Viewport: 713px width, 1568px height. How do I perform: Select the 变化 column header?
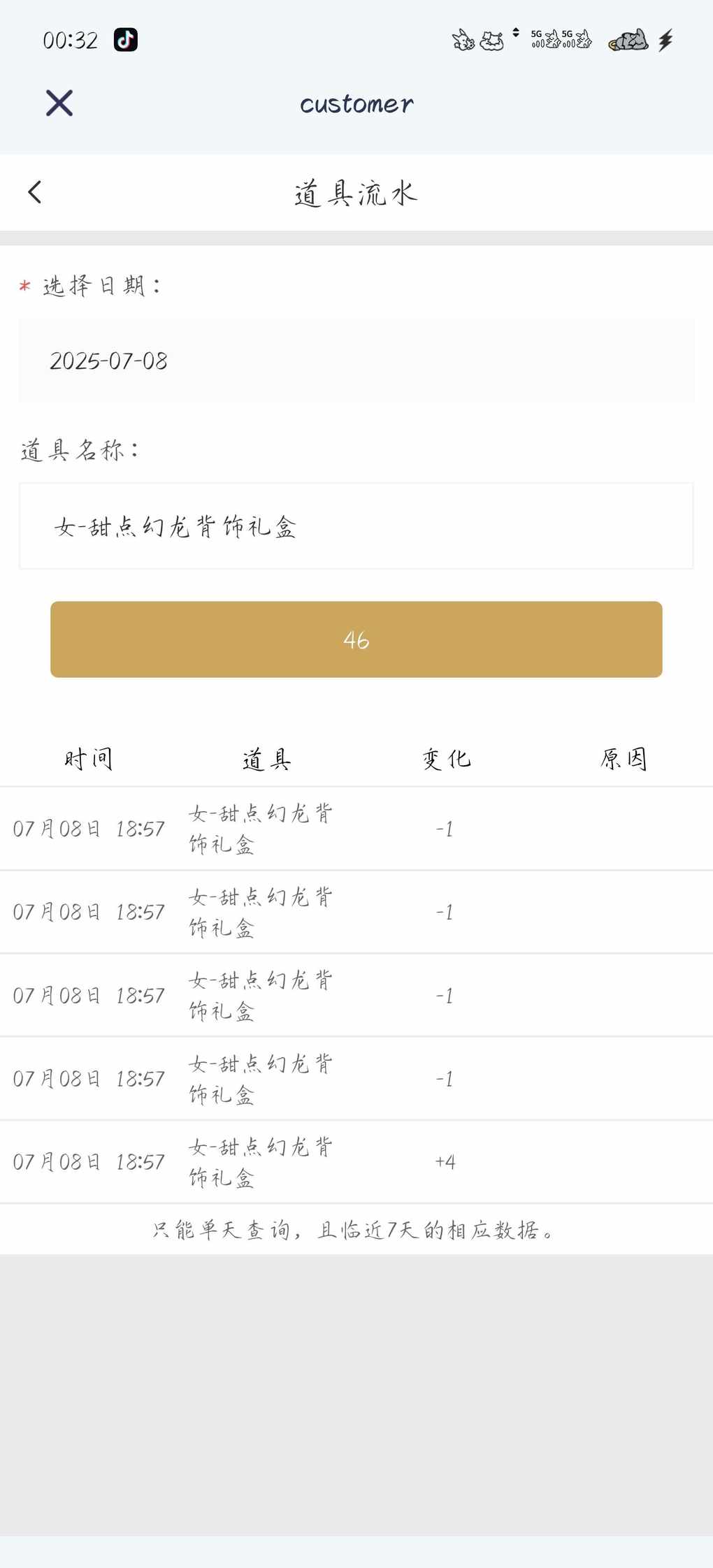(x=446, y=759)
